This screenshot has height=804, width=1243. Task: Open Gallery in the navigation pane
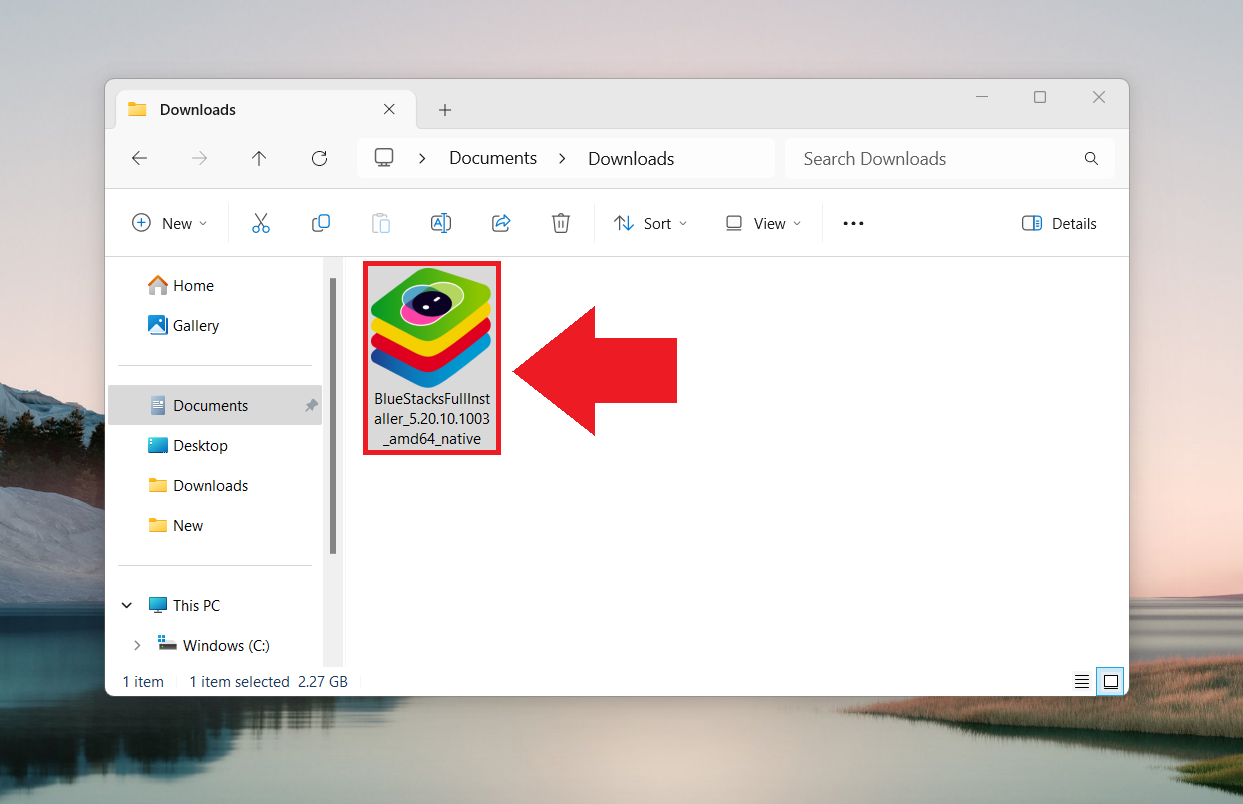183,325
